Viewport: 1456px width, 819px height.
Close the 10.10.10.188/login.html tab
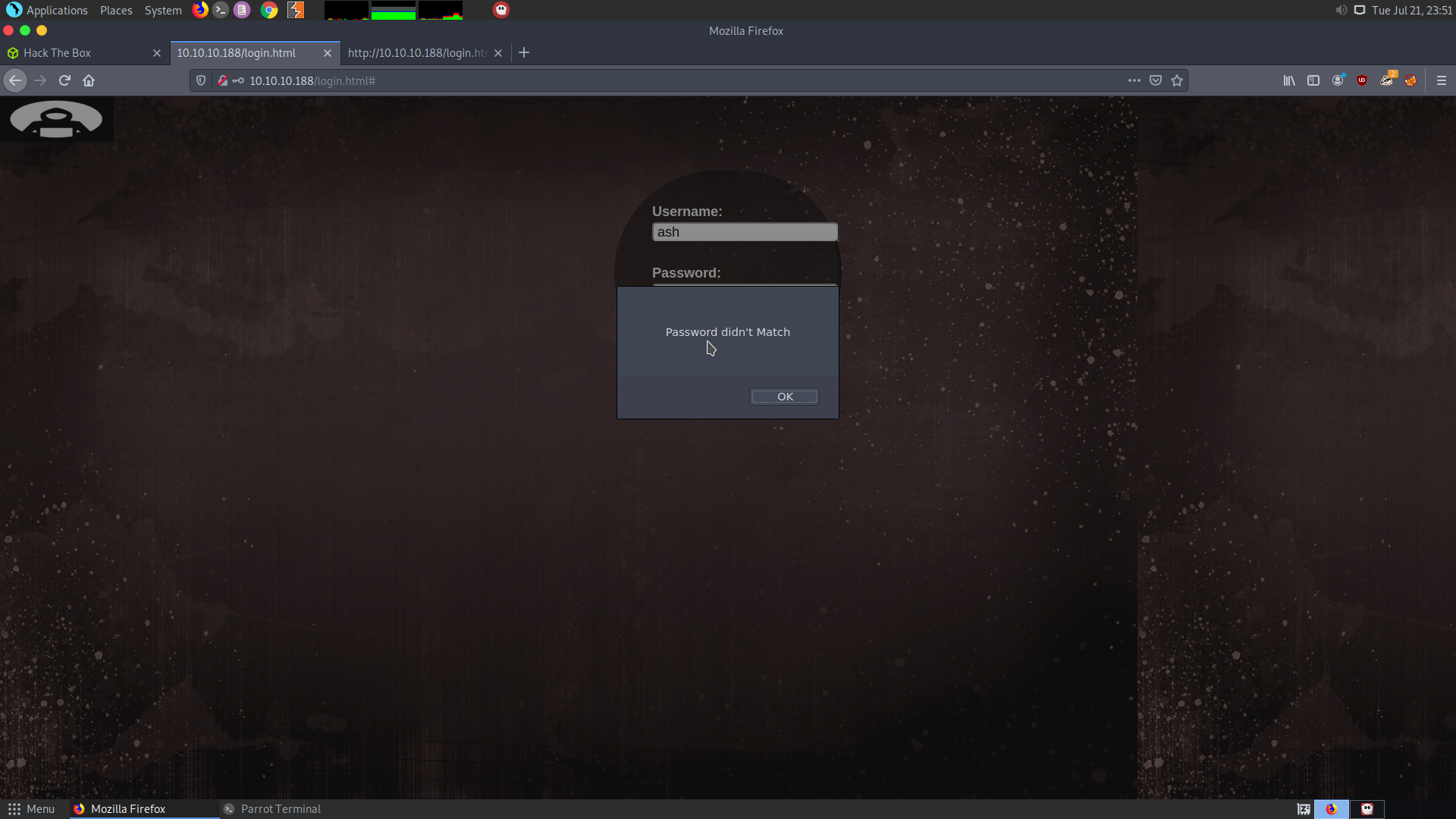point(328,53)
